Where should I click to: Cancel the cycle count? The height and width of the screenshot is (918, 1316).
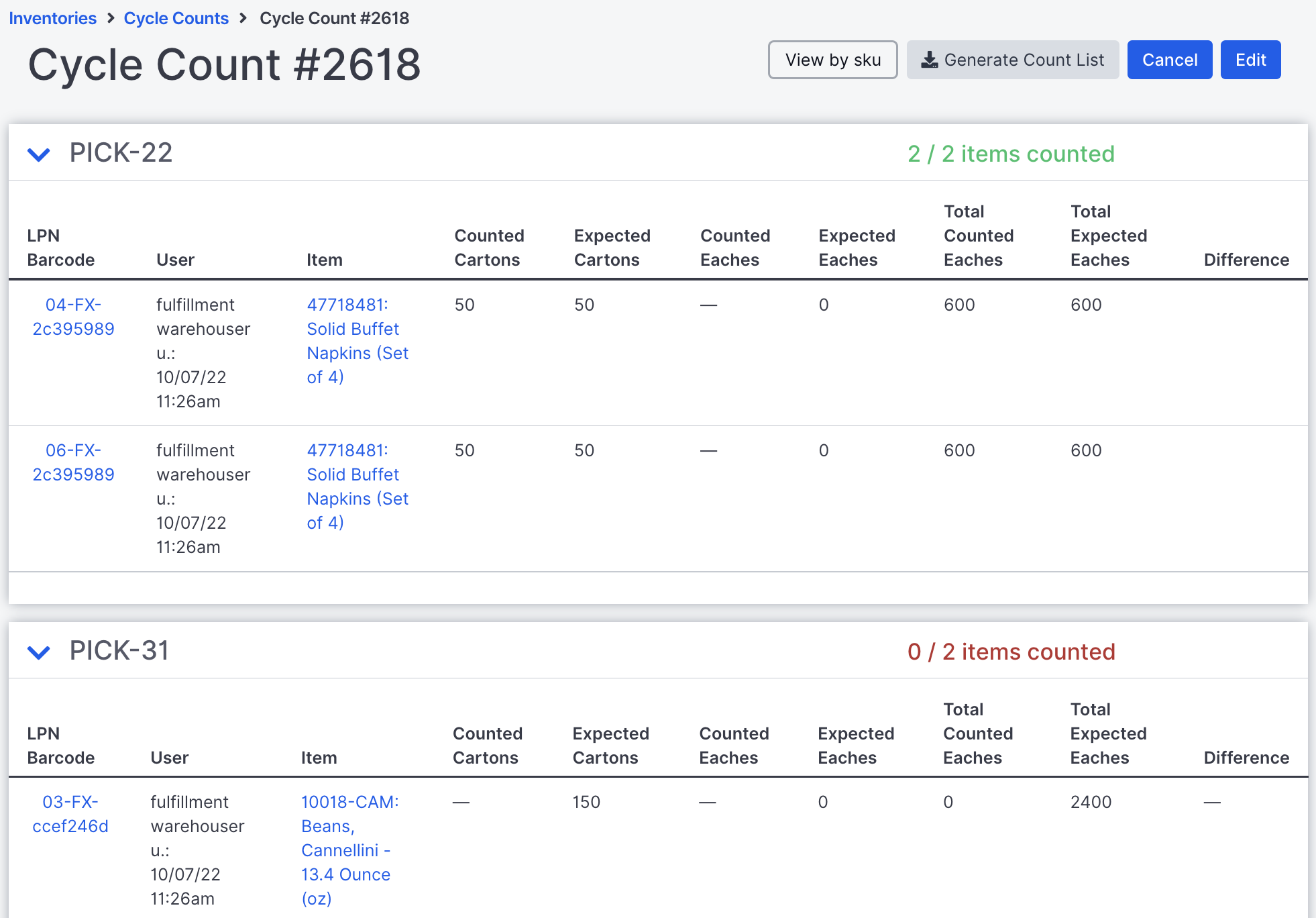1169,60
